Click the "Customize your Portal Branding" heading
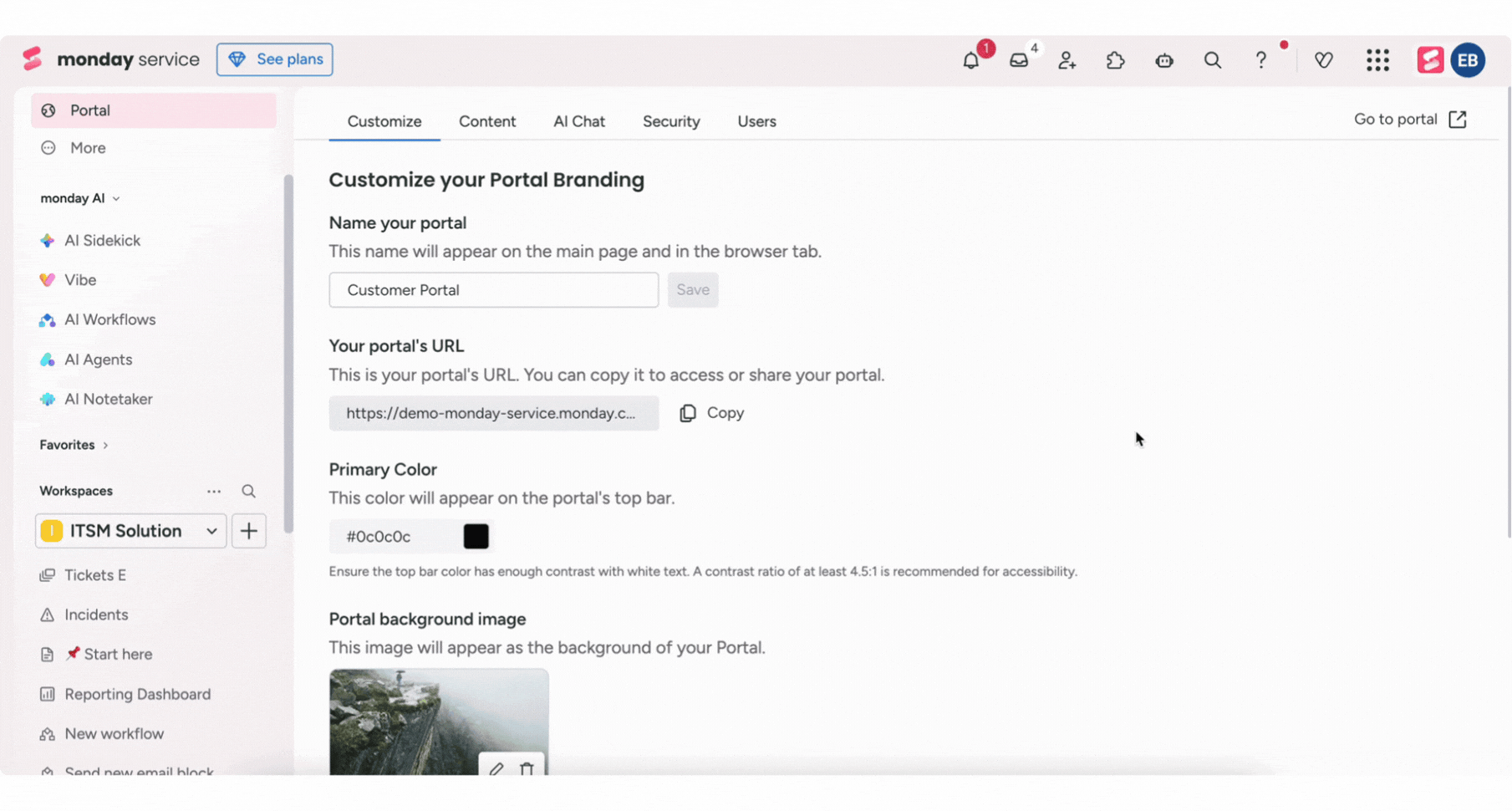1512x811 pixels. [x=486, y=181]
